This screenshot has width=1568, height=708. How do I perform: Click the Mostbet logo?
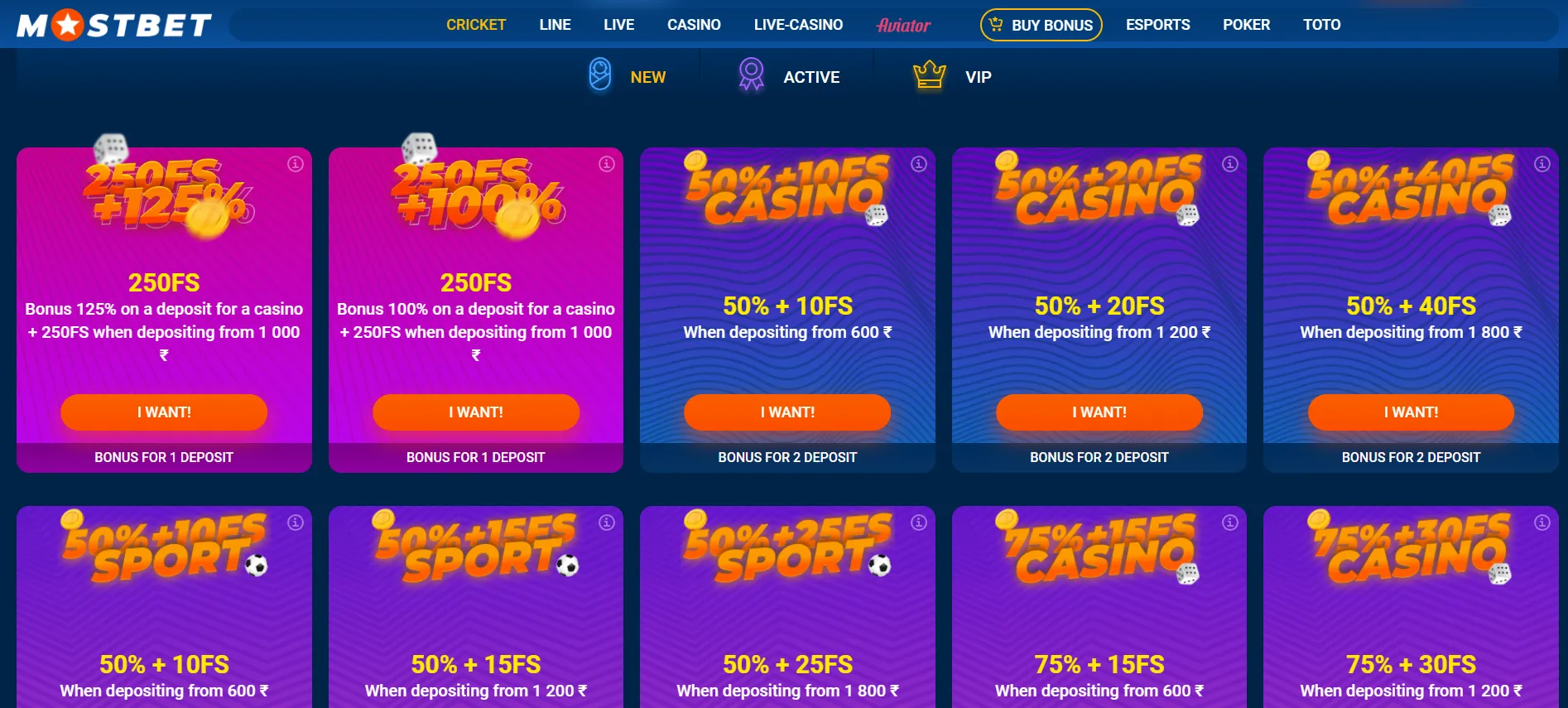tap(114, 25)
